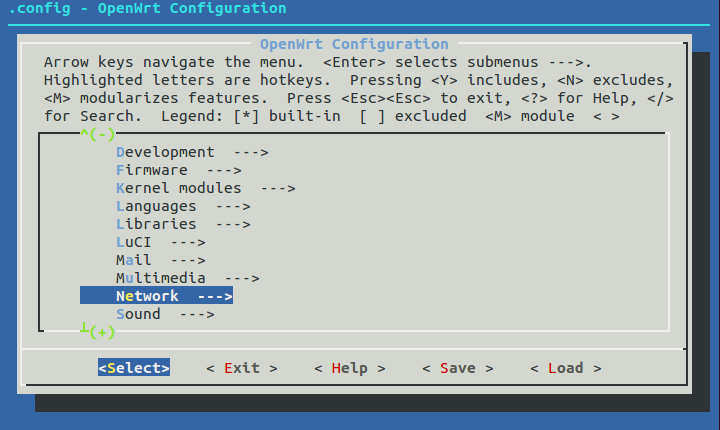Expand the Kernel modules arrow
Screen dimensions: 720x430
(278, 188)
